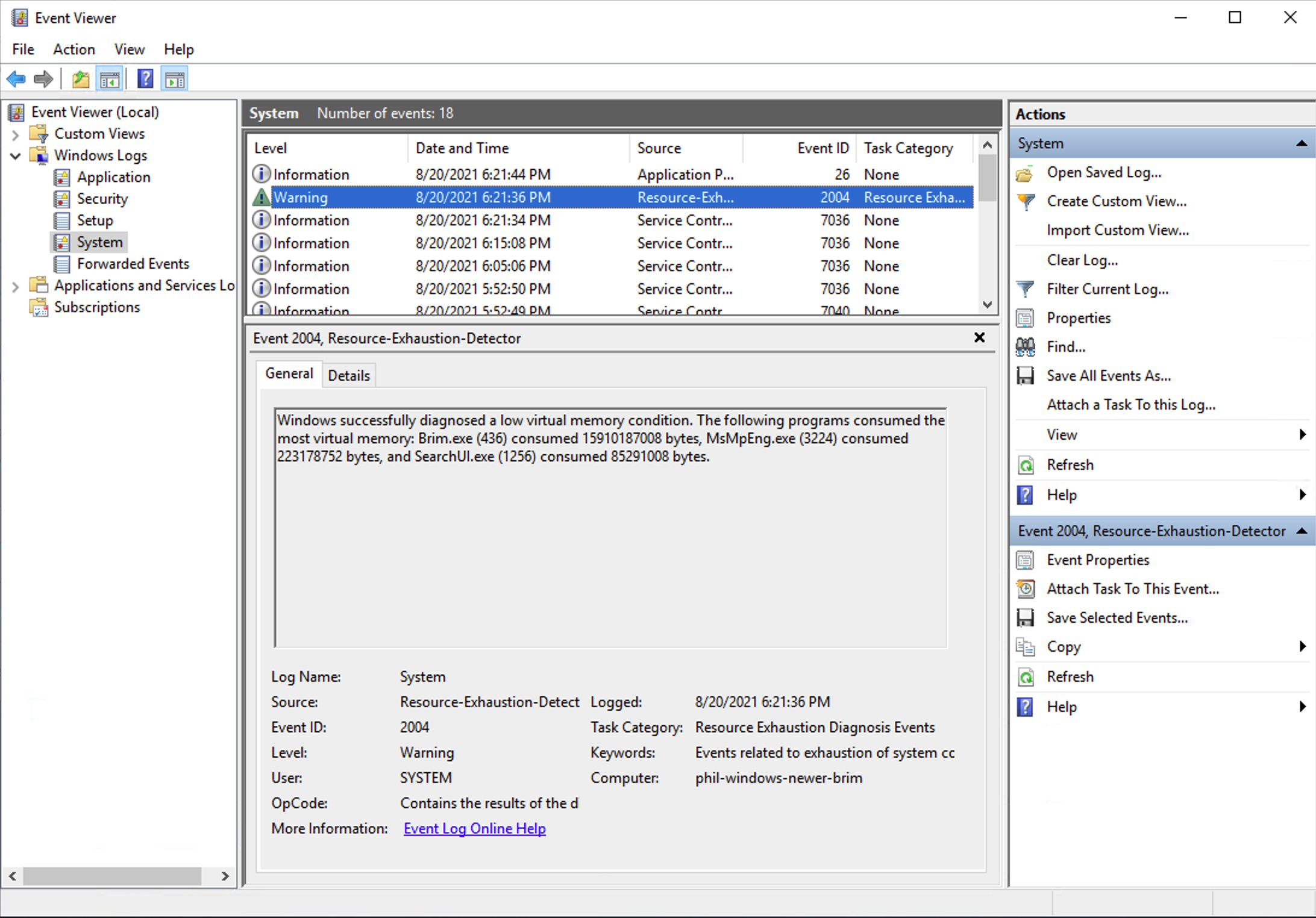1316x918 pixels.
Task: Open the Event Log Online Help link
Action: (x=474, y=828)
